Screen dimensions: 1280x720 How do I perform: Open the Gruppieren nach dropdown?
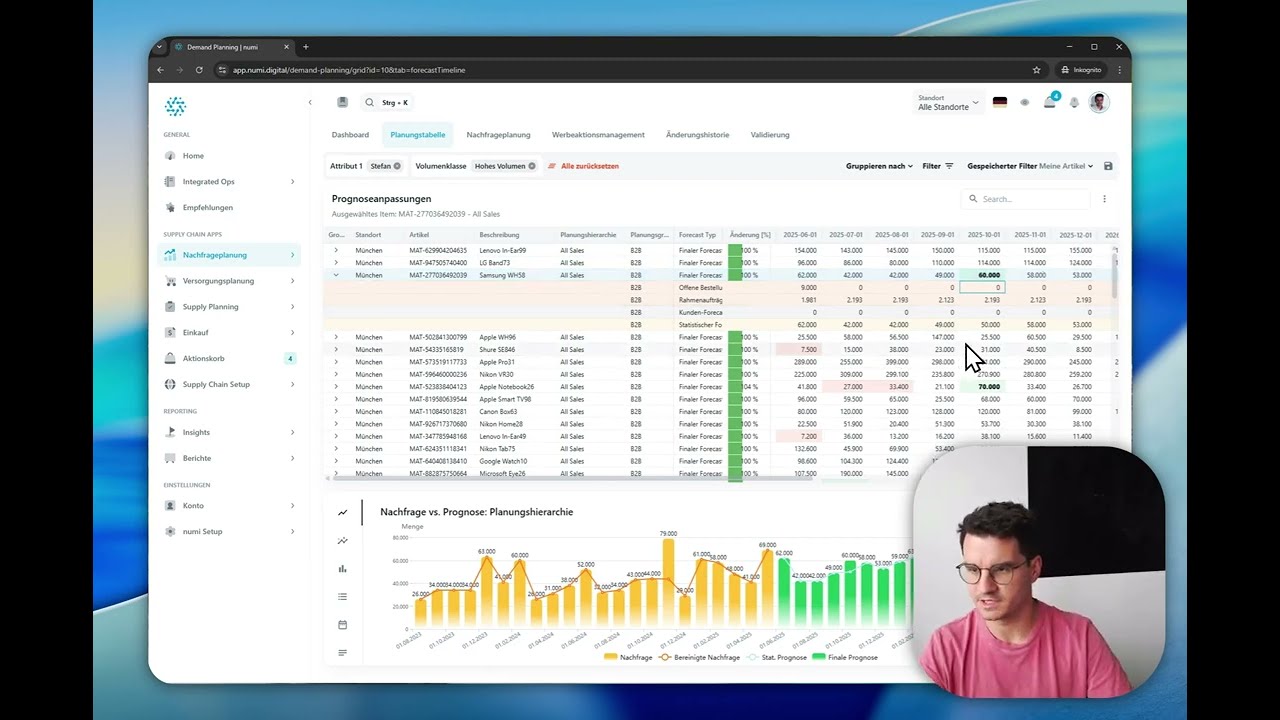tap(879, 166)
